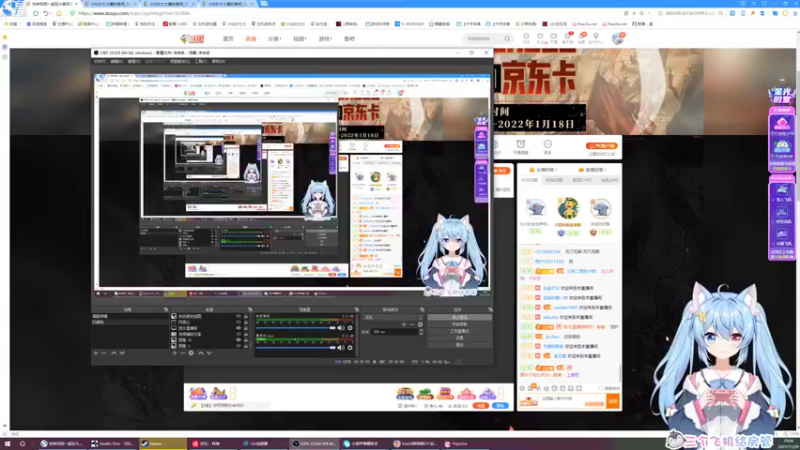Switch to the 直播 live tab
The image size is (800, 450).
tap(251, 39)
